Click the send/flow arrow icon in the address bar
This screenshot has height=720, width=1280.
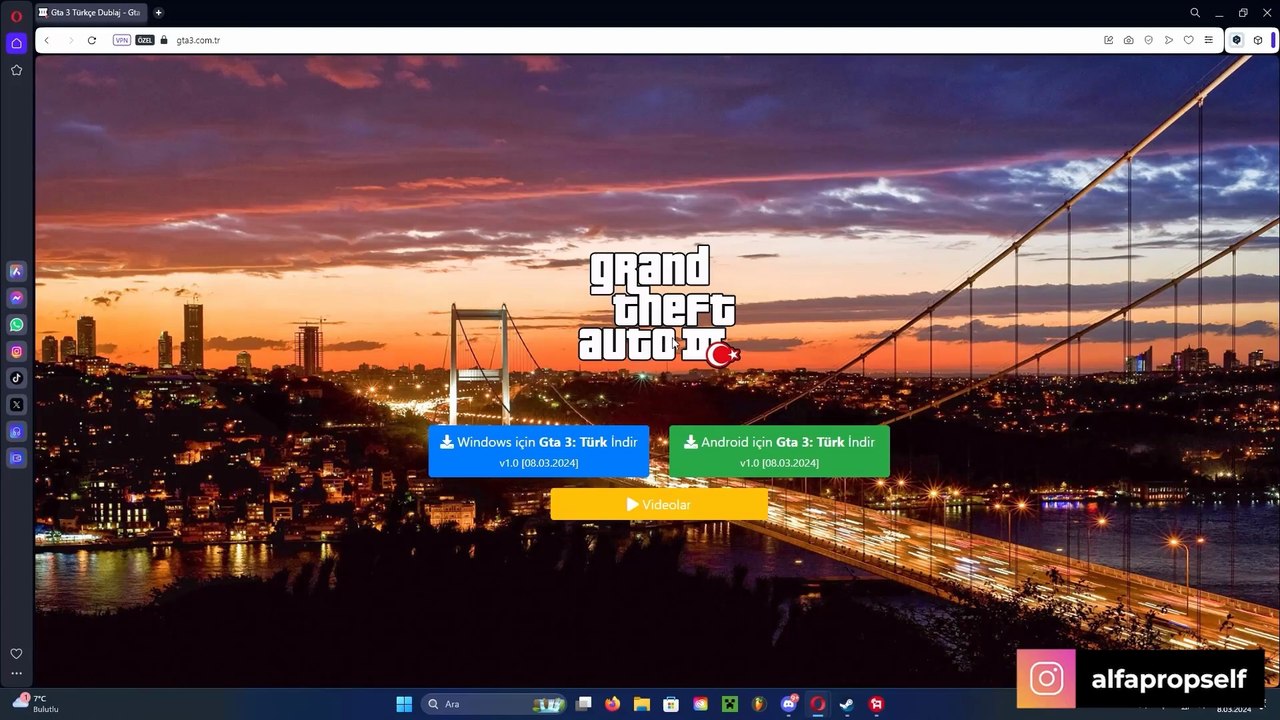[1168, 40]
